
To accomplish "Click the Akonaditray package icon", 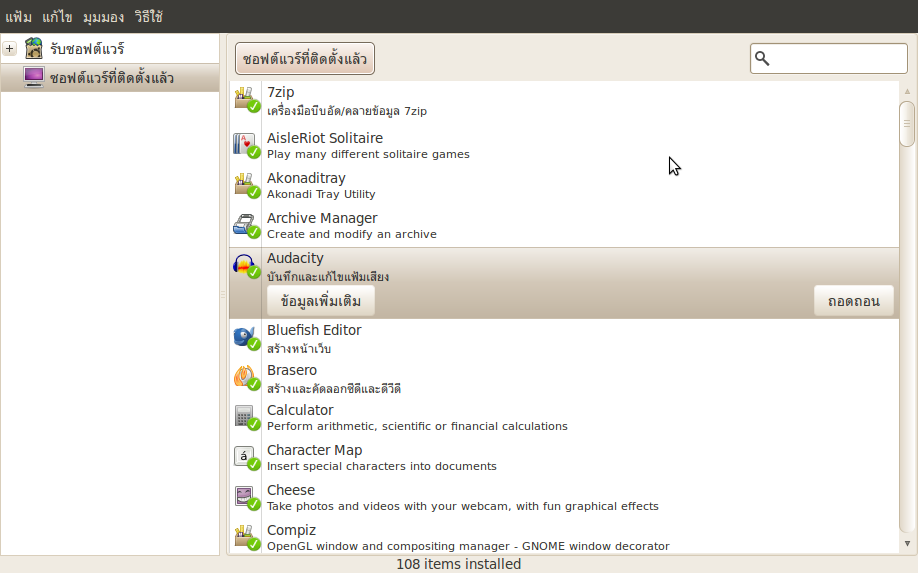I will pos(246,185).
